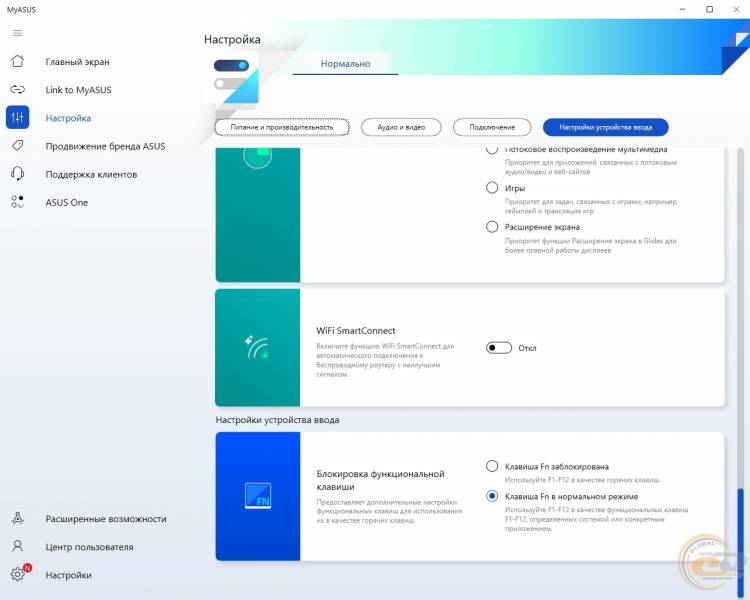Click the Link to MyASUS chain icon
This screenshot has width=750, height=600.
[x=17, y=89]
